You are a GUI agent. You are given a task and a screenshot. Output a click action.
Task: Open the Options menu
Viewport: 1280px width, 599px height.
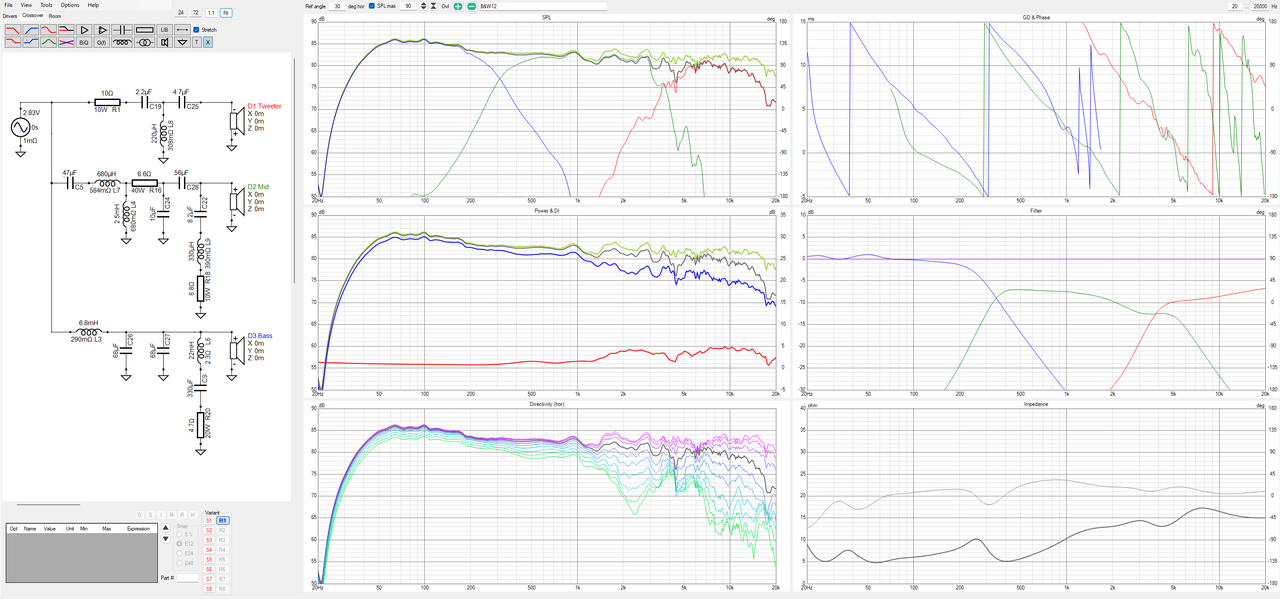click(70, 5)
